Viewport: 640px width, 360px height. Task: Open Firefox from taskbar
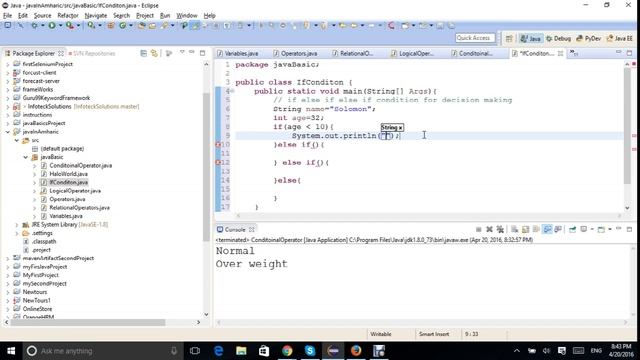click(356, 351)
